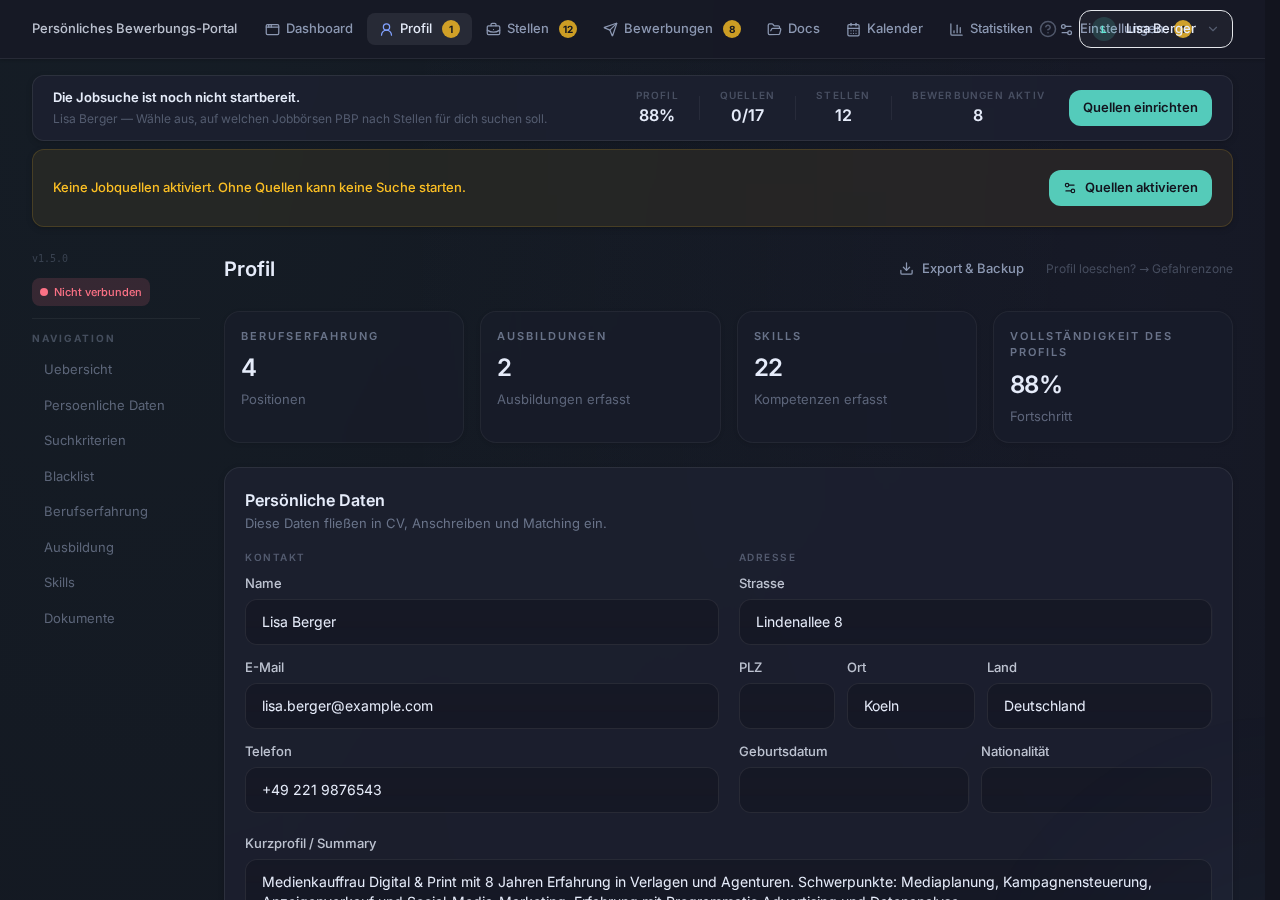The height and width of the screenshot is (900, 1280).
Task: Click the paper plane icon beside Bewerbungen
Action: point(610,29)
